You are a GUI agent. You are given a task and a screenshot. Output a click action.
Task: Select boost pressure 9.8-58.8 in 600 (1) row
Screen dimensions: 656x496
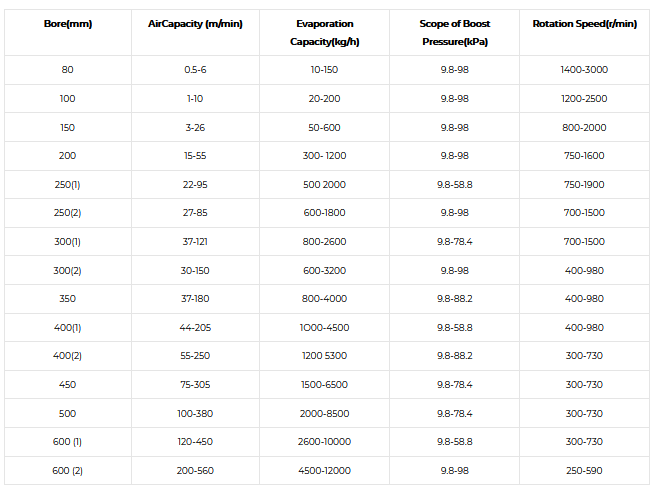pyautogui.click(x=454, y=442)
